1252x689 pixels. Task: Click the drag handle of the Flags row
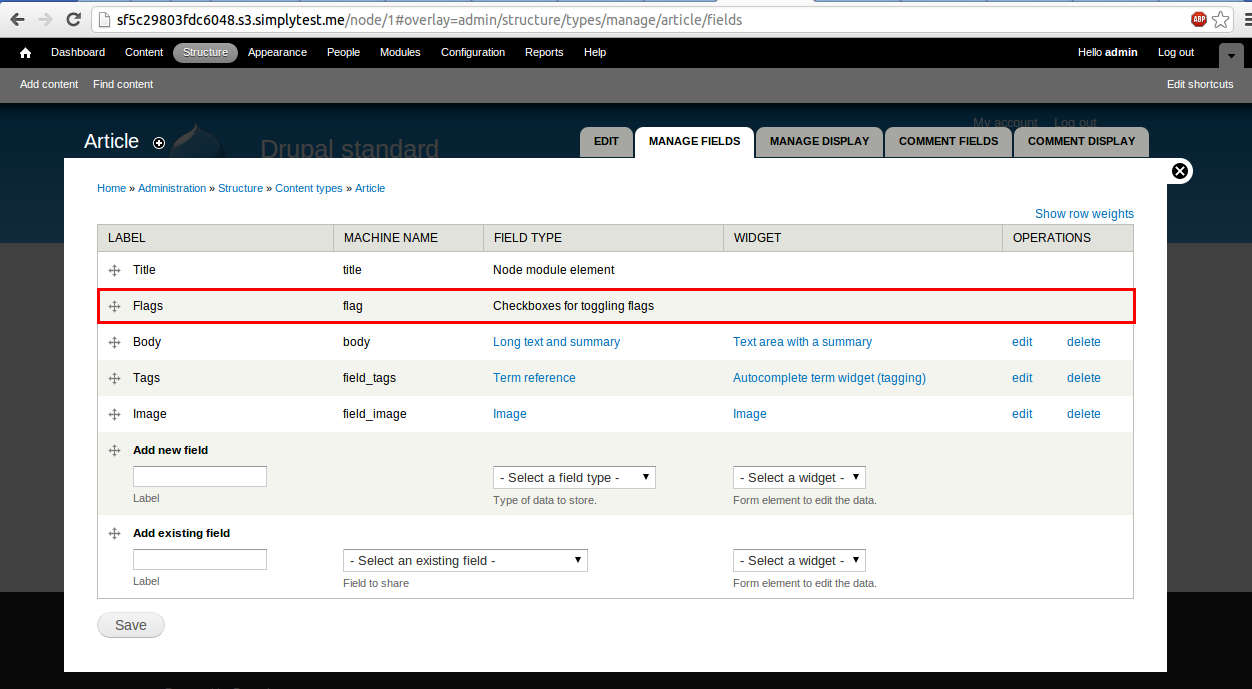tap(114, 306)
